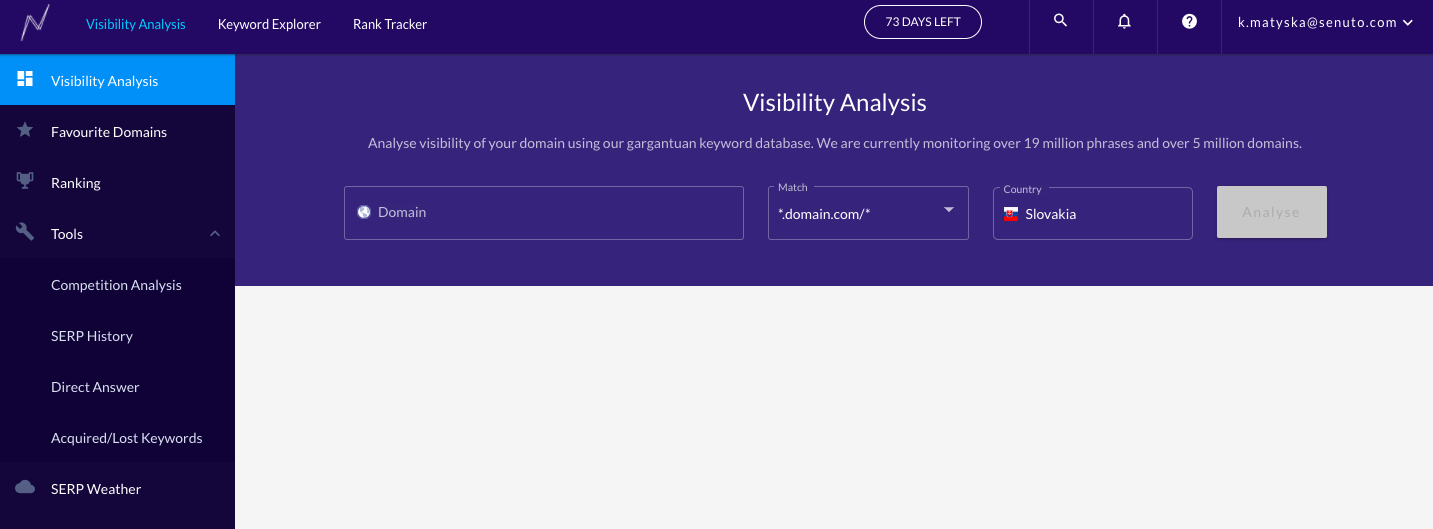The width and height of the screenshot is (1433, 529).
Task: Switch to Rank Tracker in top navigation
Action: [390, 24]
